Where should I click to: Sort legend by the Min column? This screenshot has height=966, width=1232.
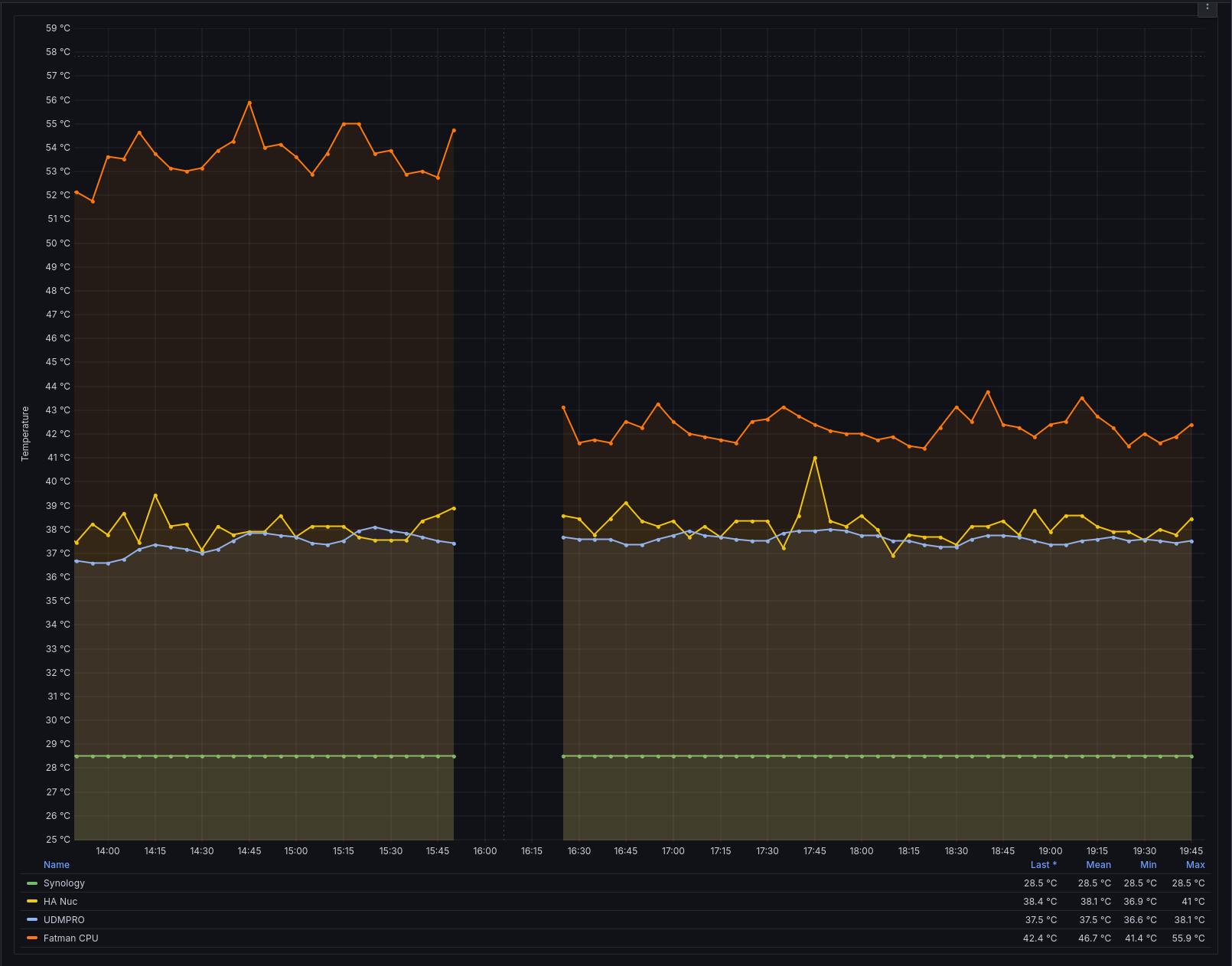coord(1148,865)
